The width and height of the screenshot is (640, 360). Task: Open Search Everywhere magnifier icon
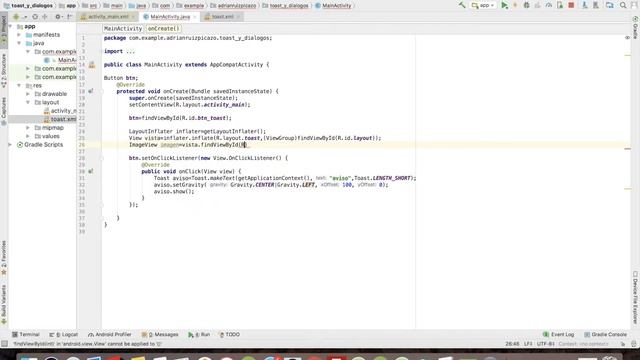(x=623, y=5)
